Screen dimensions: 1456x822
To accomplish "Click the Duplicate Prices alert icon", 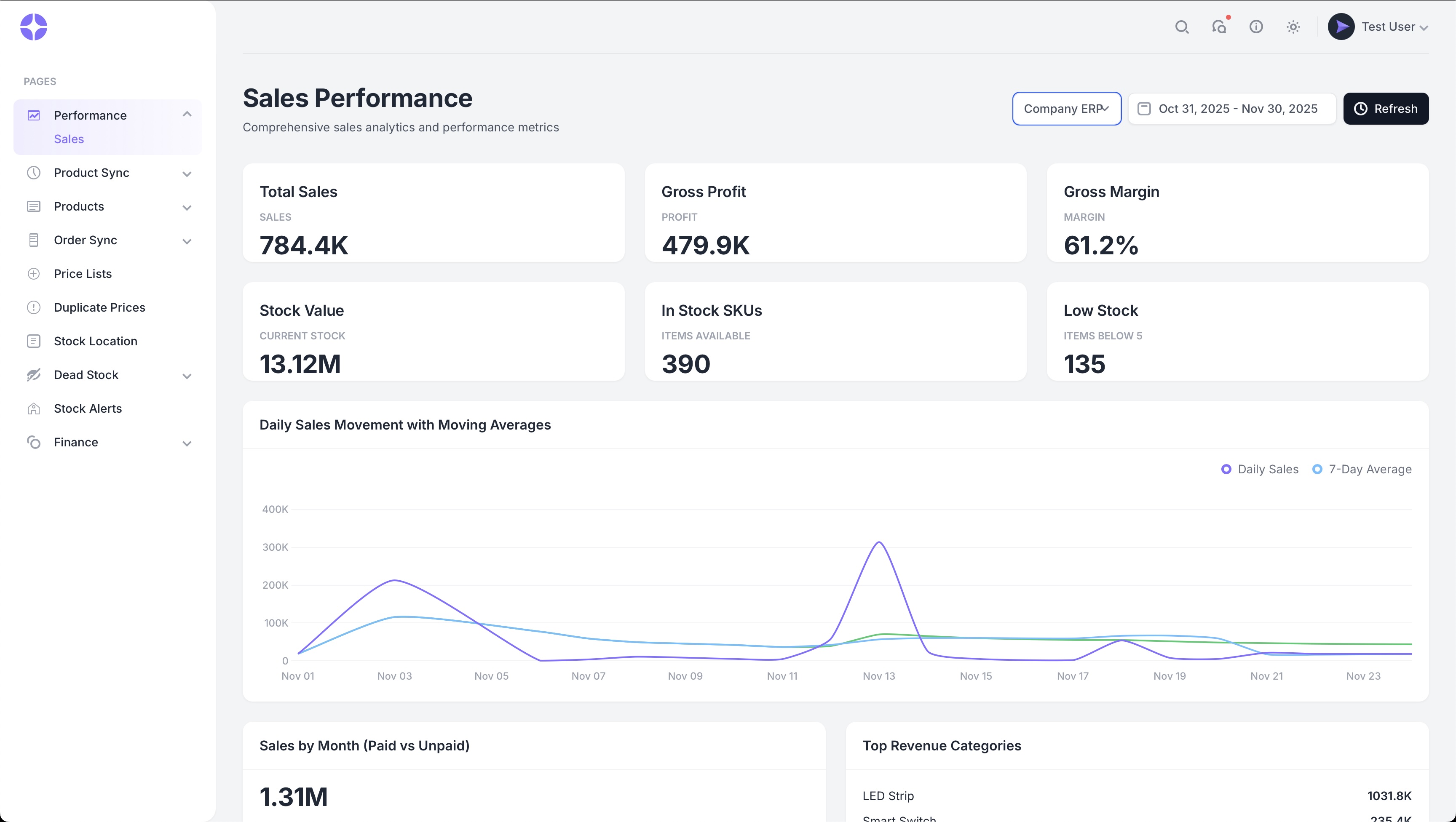I will pyautogui.click(x=33, y=307).
